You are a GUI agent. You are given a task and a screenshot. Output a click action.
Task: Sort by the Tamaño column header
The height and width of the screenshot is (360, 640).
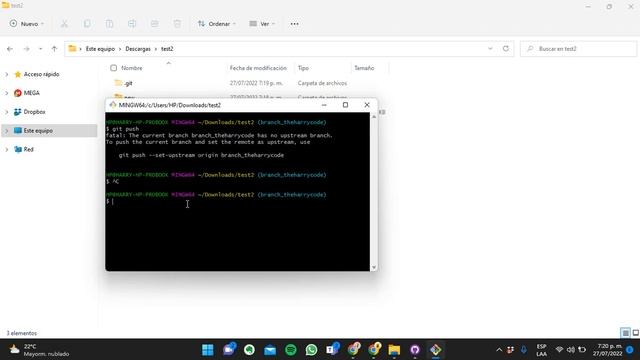364,68
